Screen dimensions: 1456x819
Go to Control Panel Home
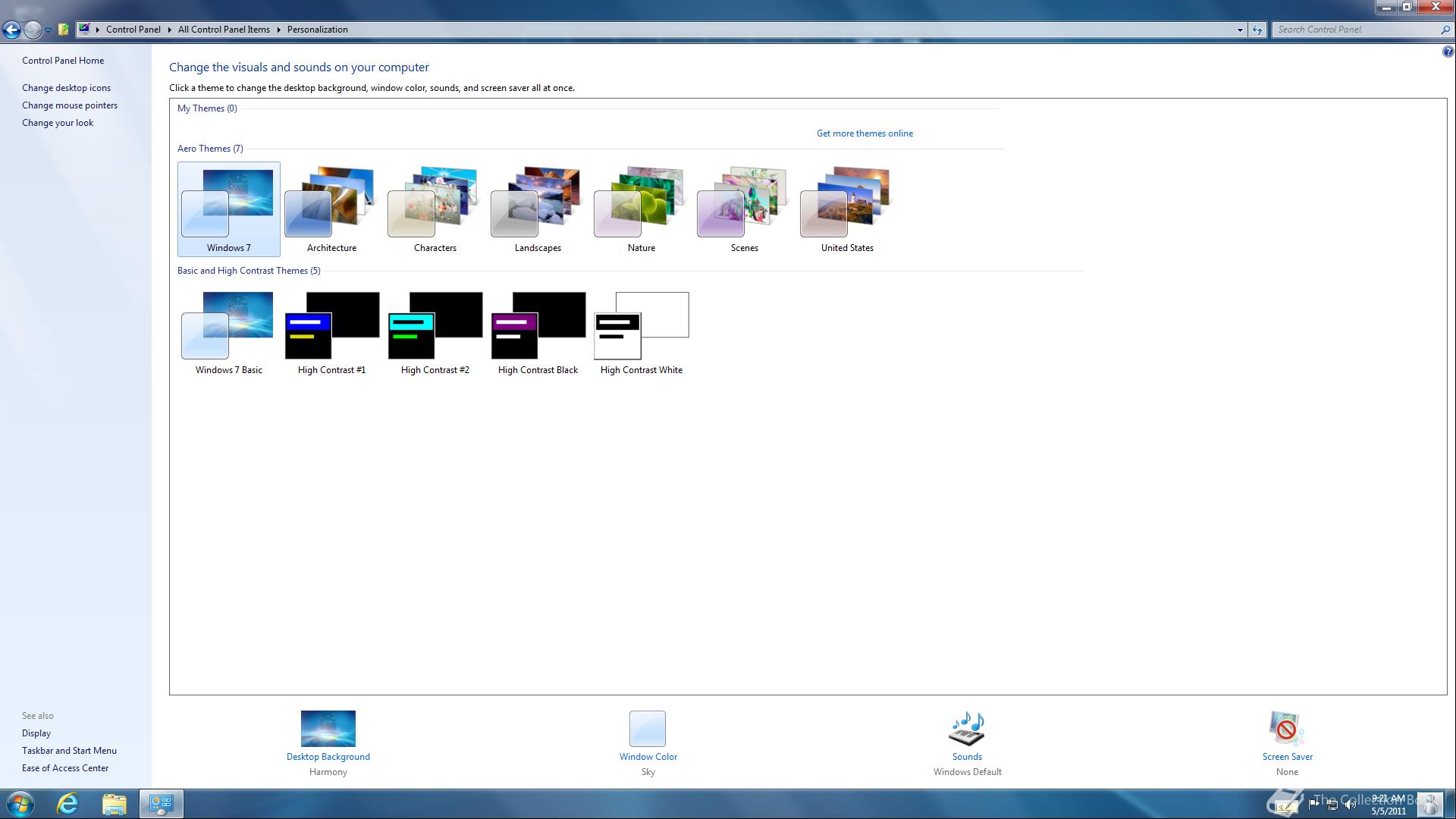click(63, 61)
